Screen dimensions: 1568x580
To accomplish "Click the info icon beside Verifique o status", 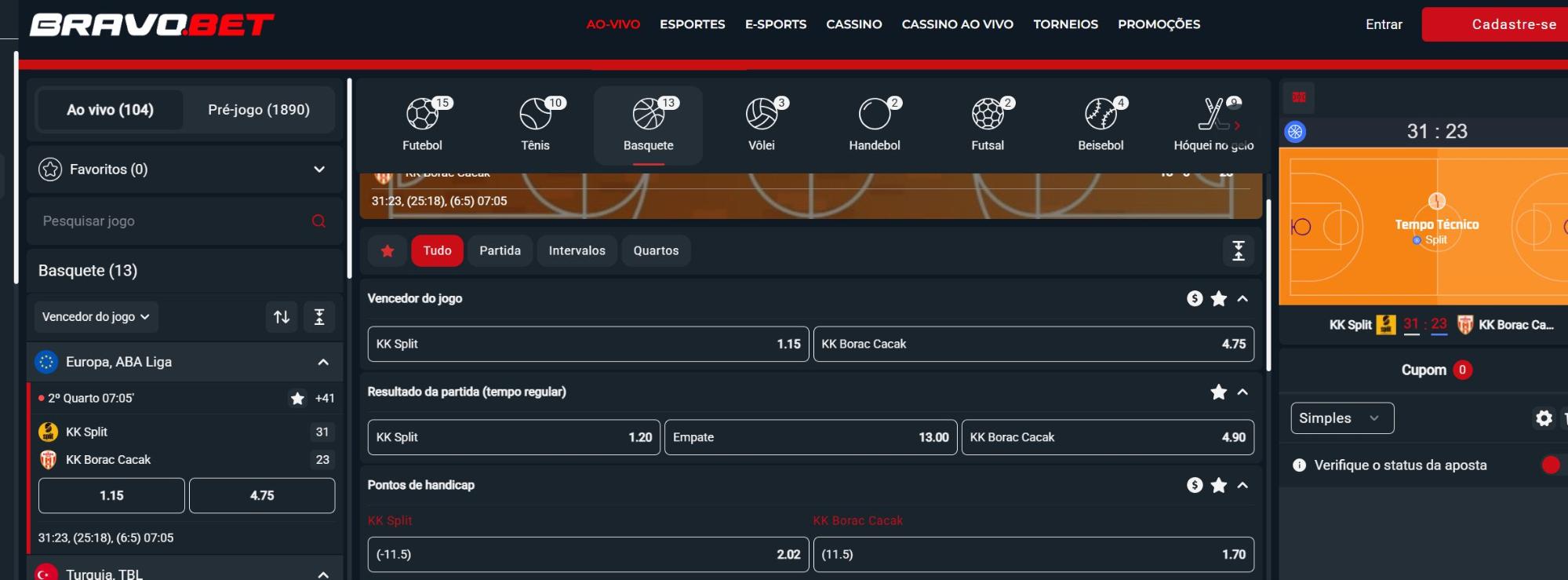I will [x=1299, y=465].
